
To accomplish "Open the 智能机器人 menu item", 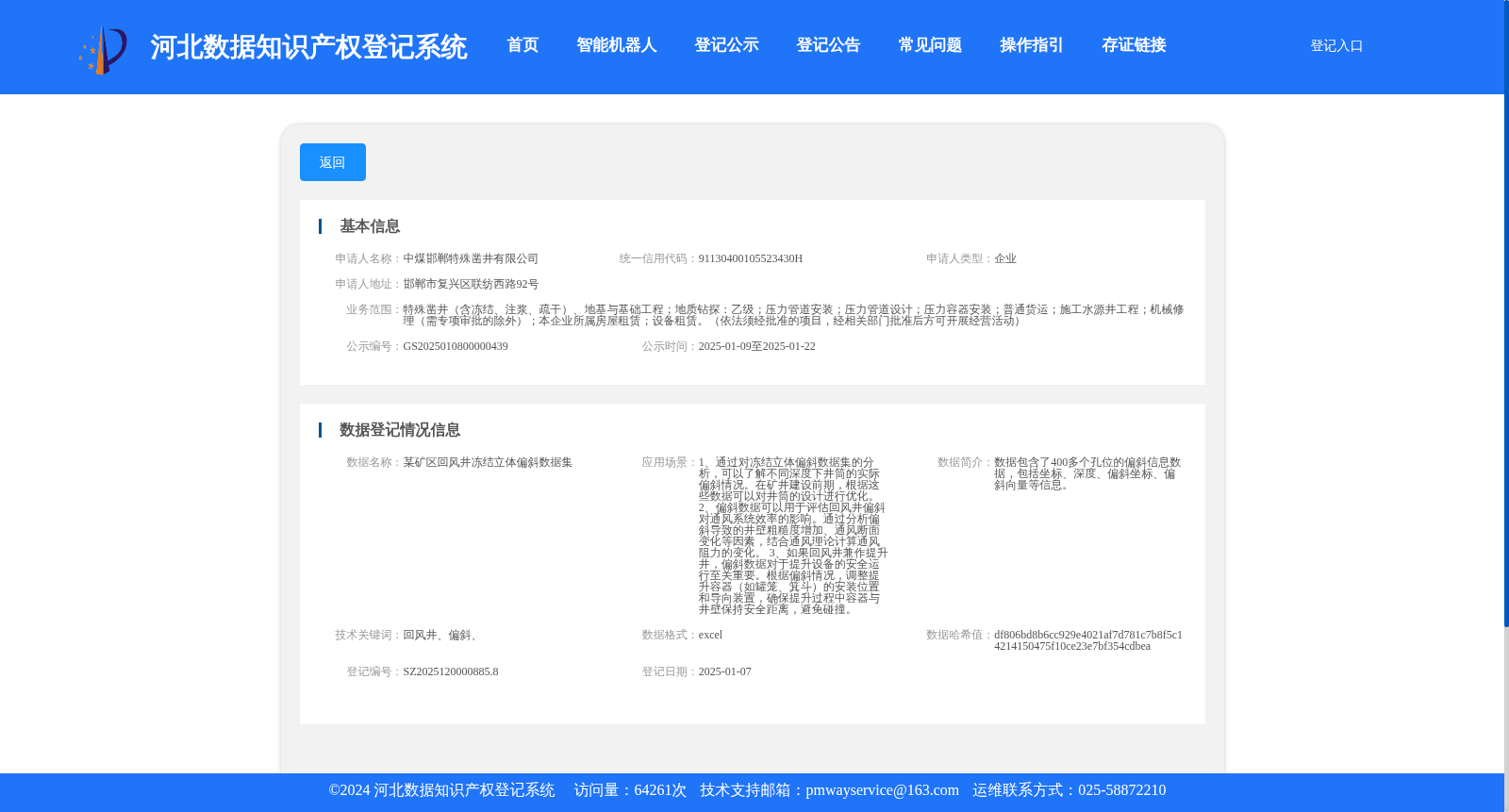I will coord(616,45).
